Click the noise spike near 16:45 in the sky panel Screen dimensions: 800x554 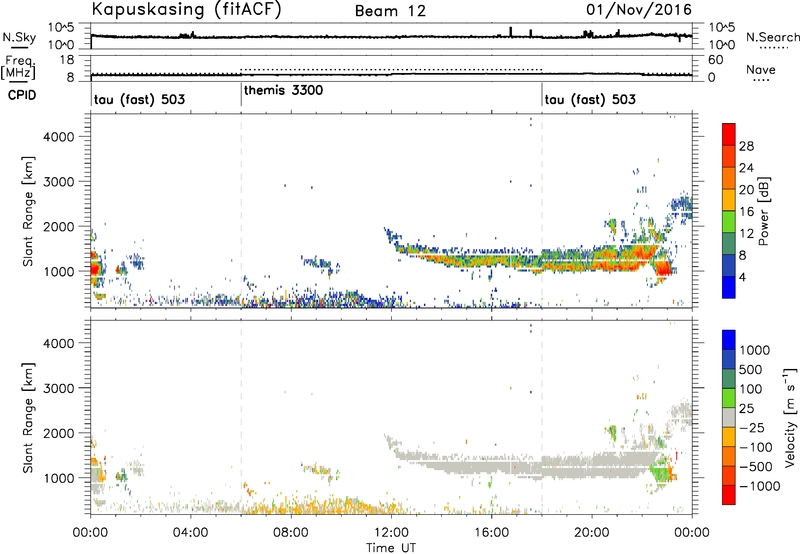(x=510, y=32)
